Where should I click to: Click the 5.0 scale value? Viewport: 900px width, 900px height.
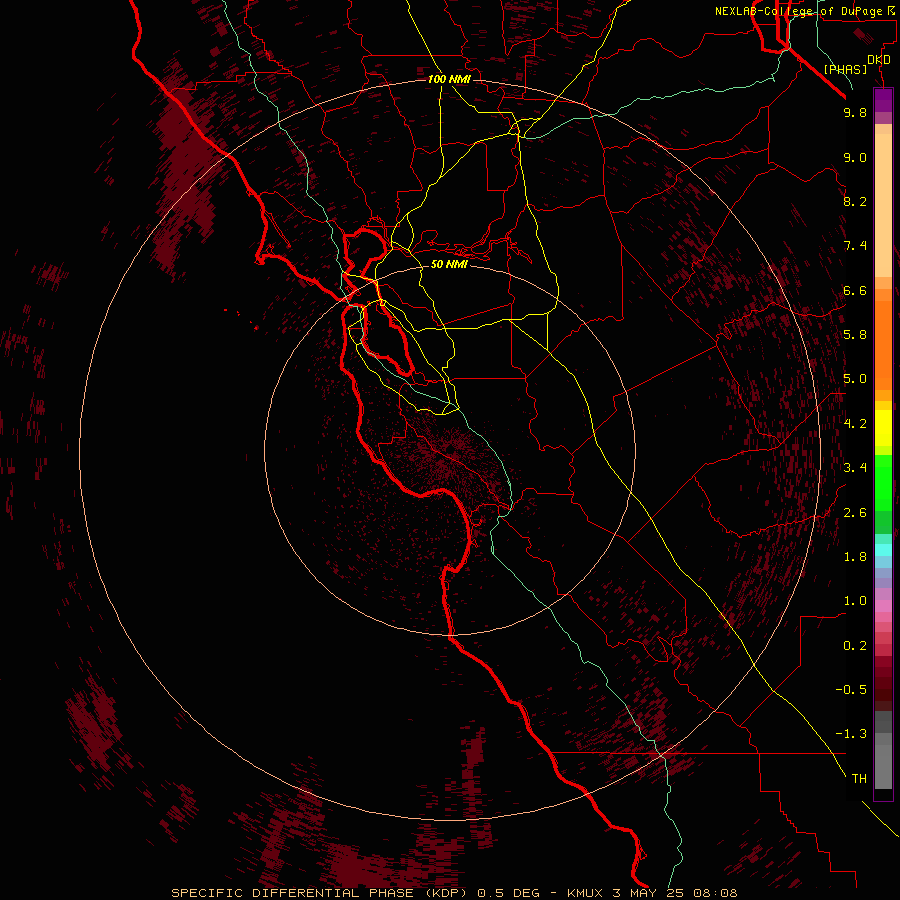pyautogui.click(x=855, y=379)
